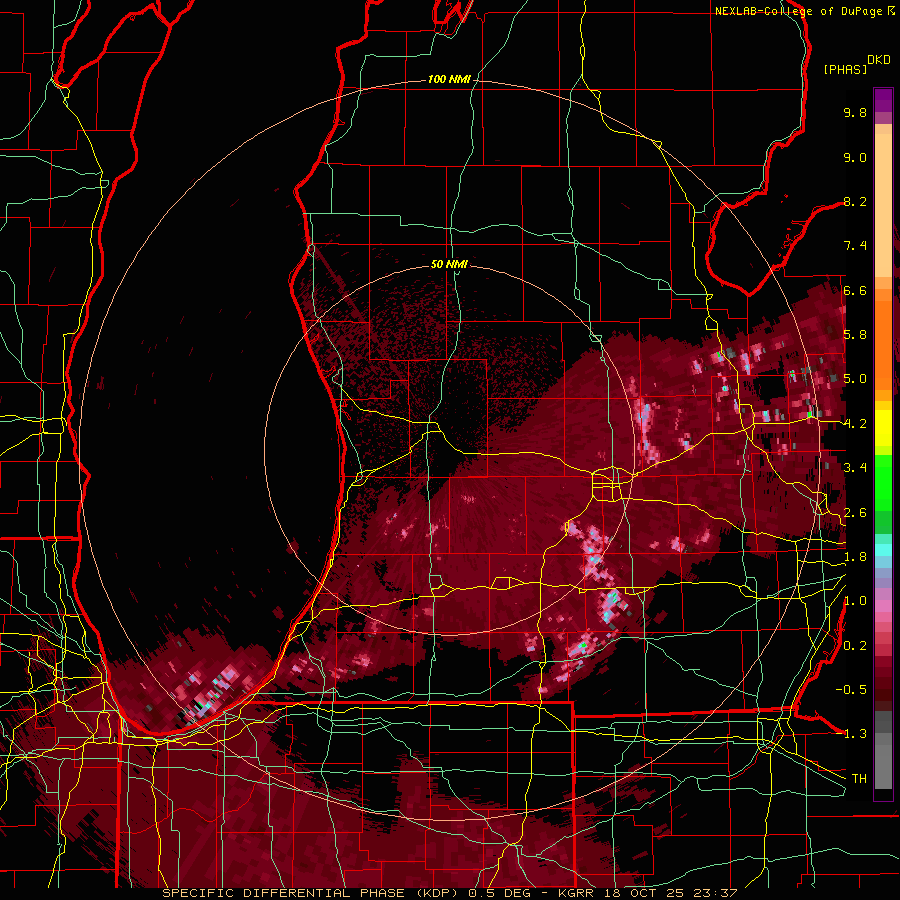Select the 3.4 value on the scale
Viewport: 900px width, 900px height.
[855, 468]
